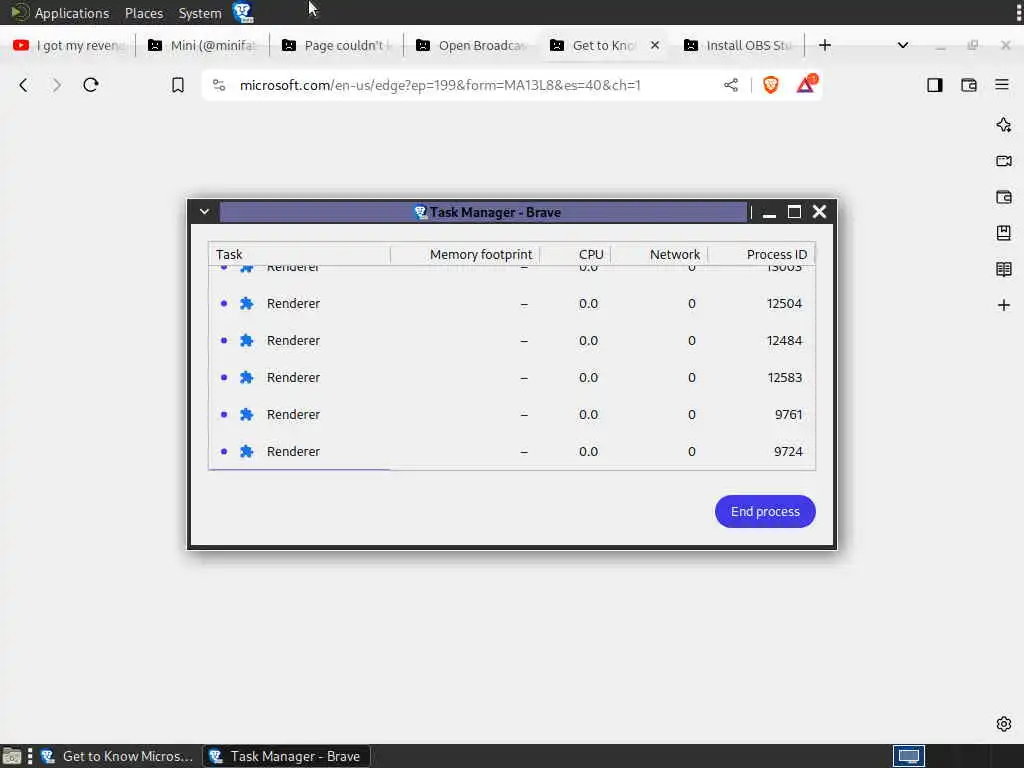Select Renderer row with process ID 9761
1024x768 pixels.
512,415
